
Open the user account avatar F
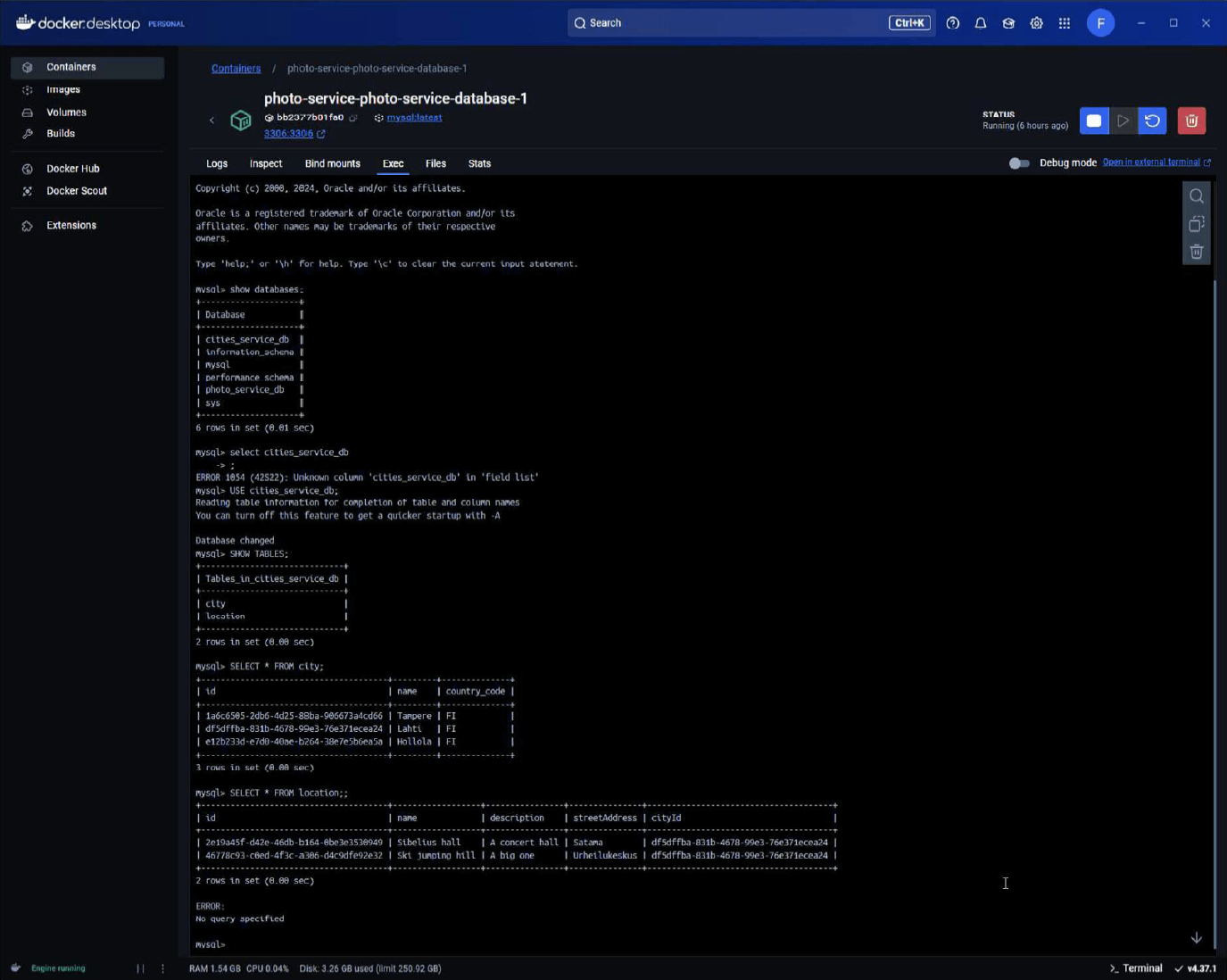coord(1100,23)
